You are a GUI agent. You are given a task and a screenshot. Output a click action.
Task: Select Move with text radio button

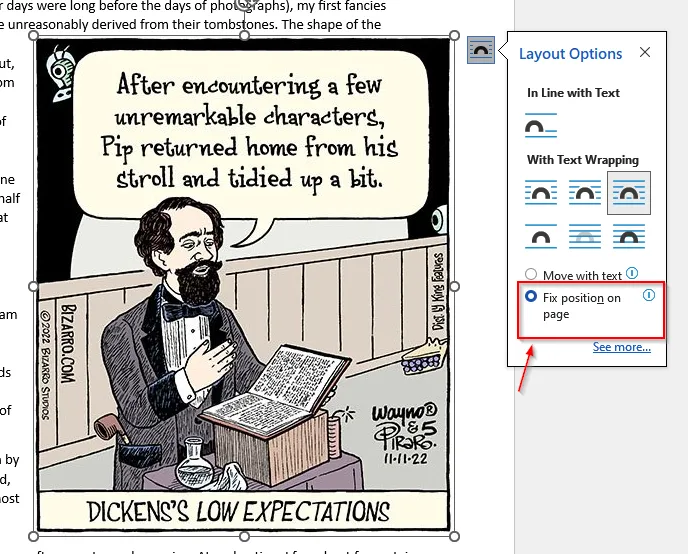click(x=531, y=275)
